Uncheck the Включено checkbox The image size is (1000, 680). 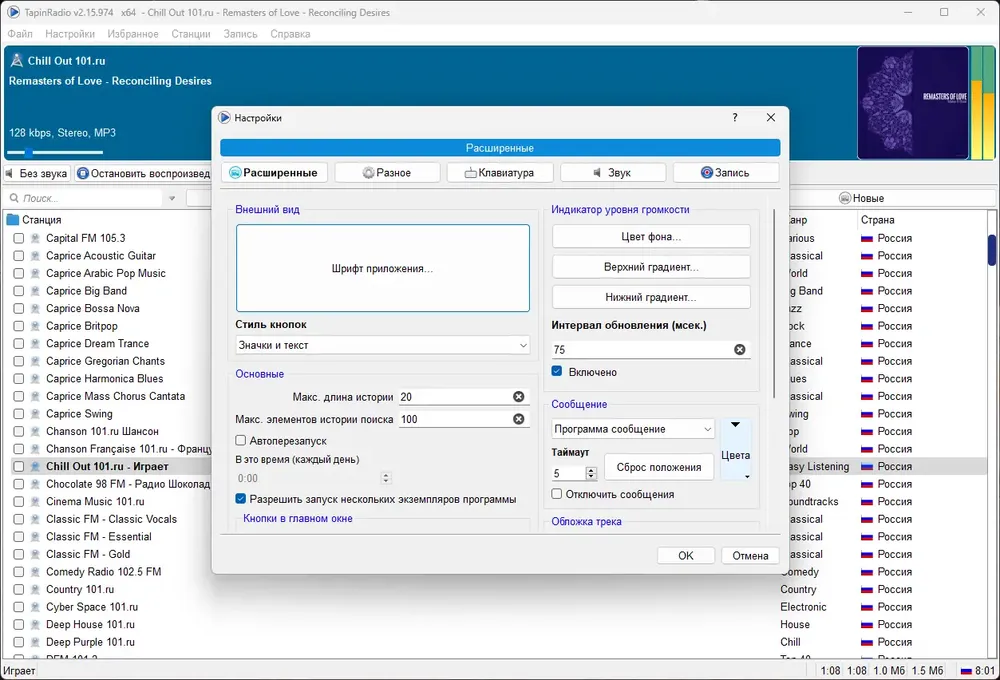[x=557, y=371]
